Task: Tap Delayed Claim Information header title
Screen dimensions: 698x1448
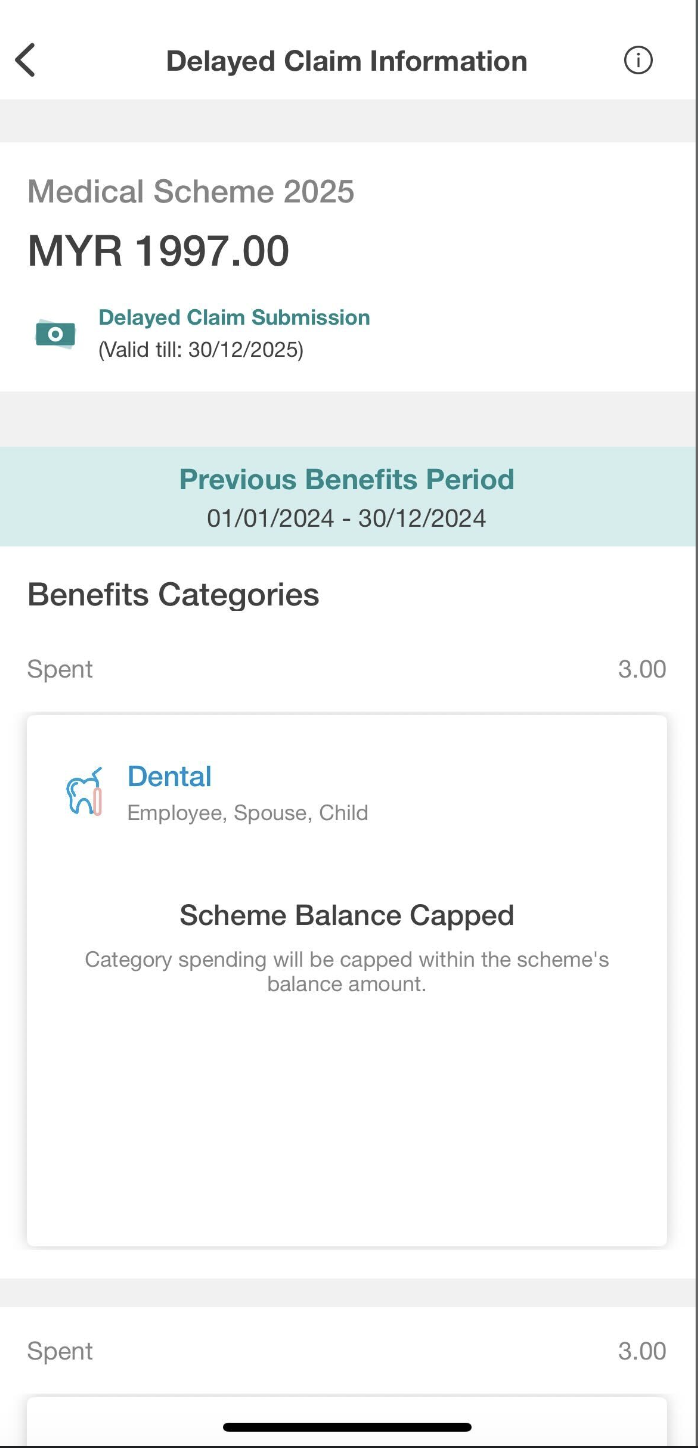Action: [346, 61]
